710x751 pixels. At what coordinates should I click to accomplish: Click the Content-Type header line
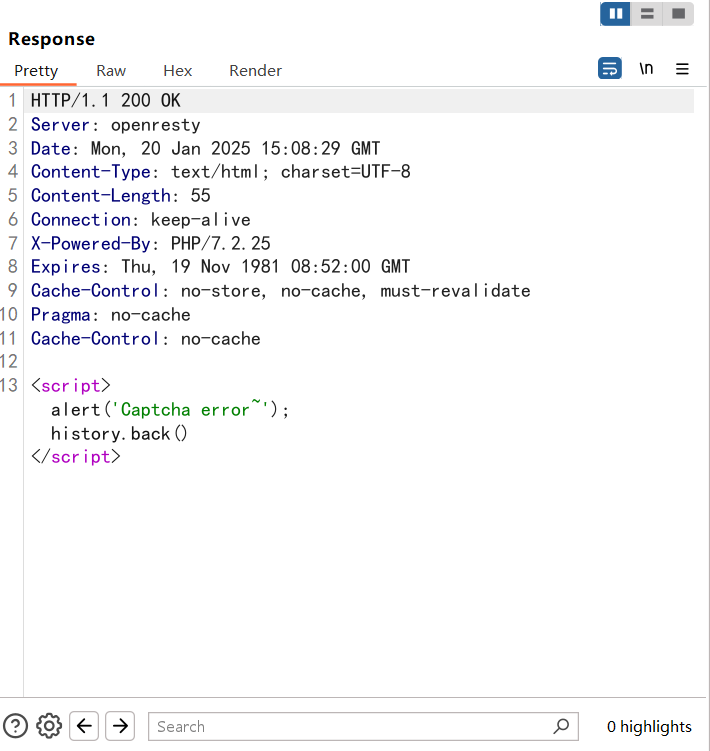point(220,172)
